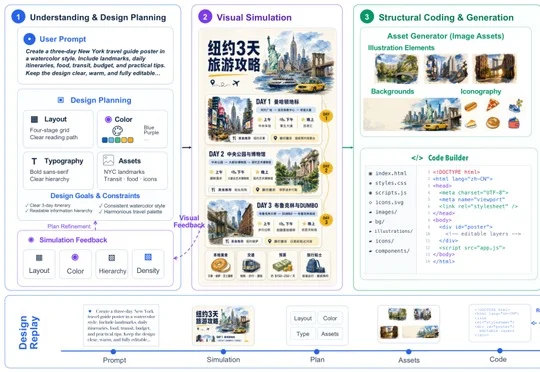Click the palette icon under Color
The width and height of the screenshot is (540, 372).
(117, 131)
